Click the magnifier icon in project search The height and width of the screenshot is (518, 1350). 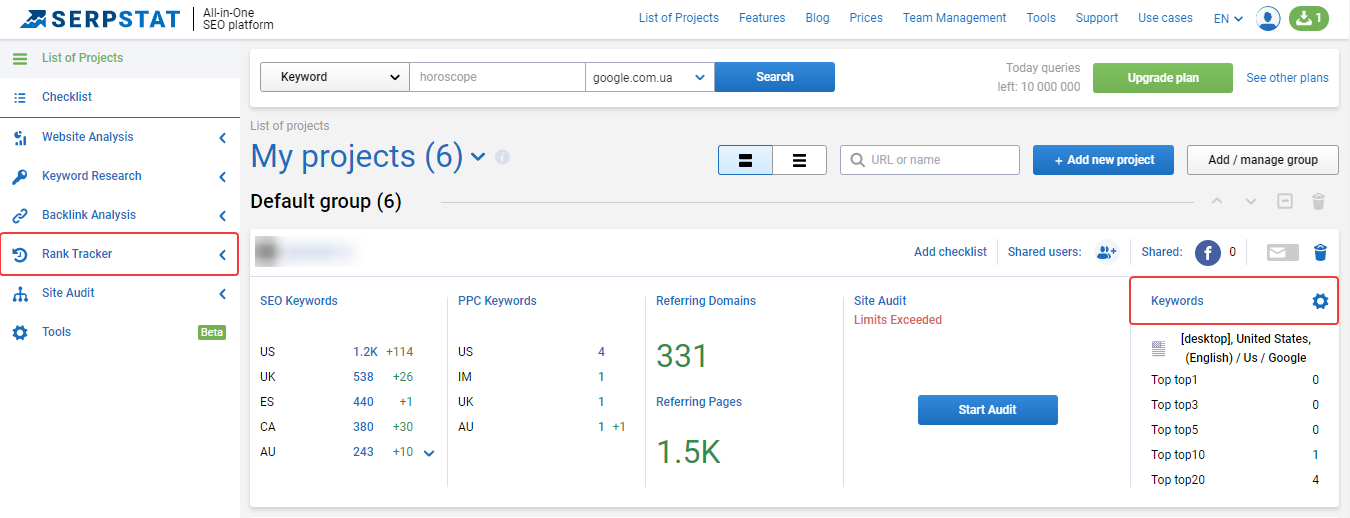tap(858, 160)
